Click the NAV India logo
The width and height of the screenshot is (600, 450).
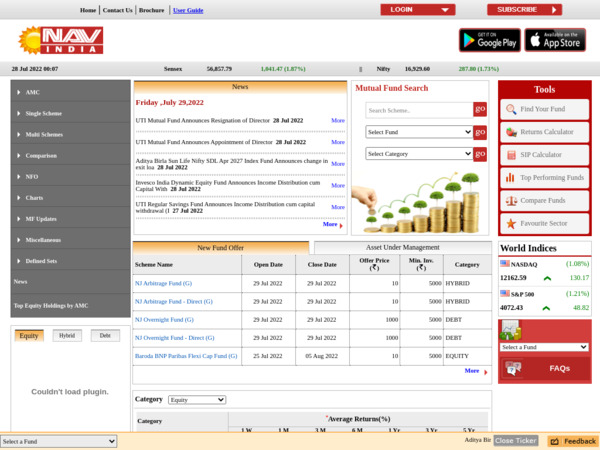(x=61, y=40)
